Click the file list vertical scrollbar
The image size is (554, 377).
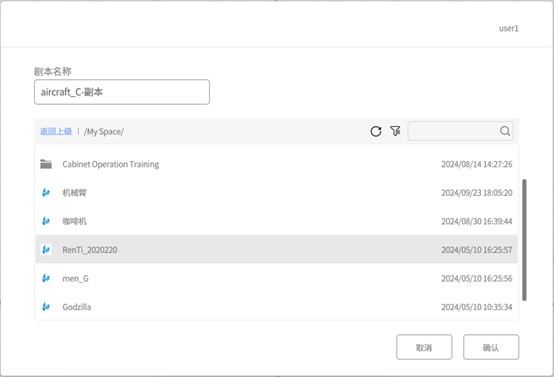click(x=524, y=240)
